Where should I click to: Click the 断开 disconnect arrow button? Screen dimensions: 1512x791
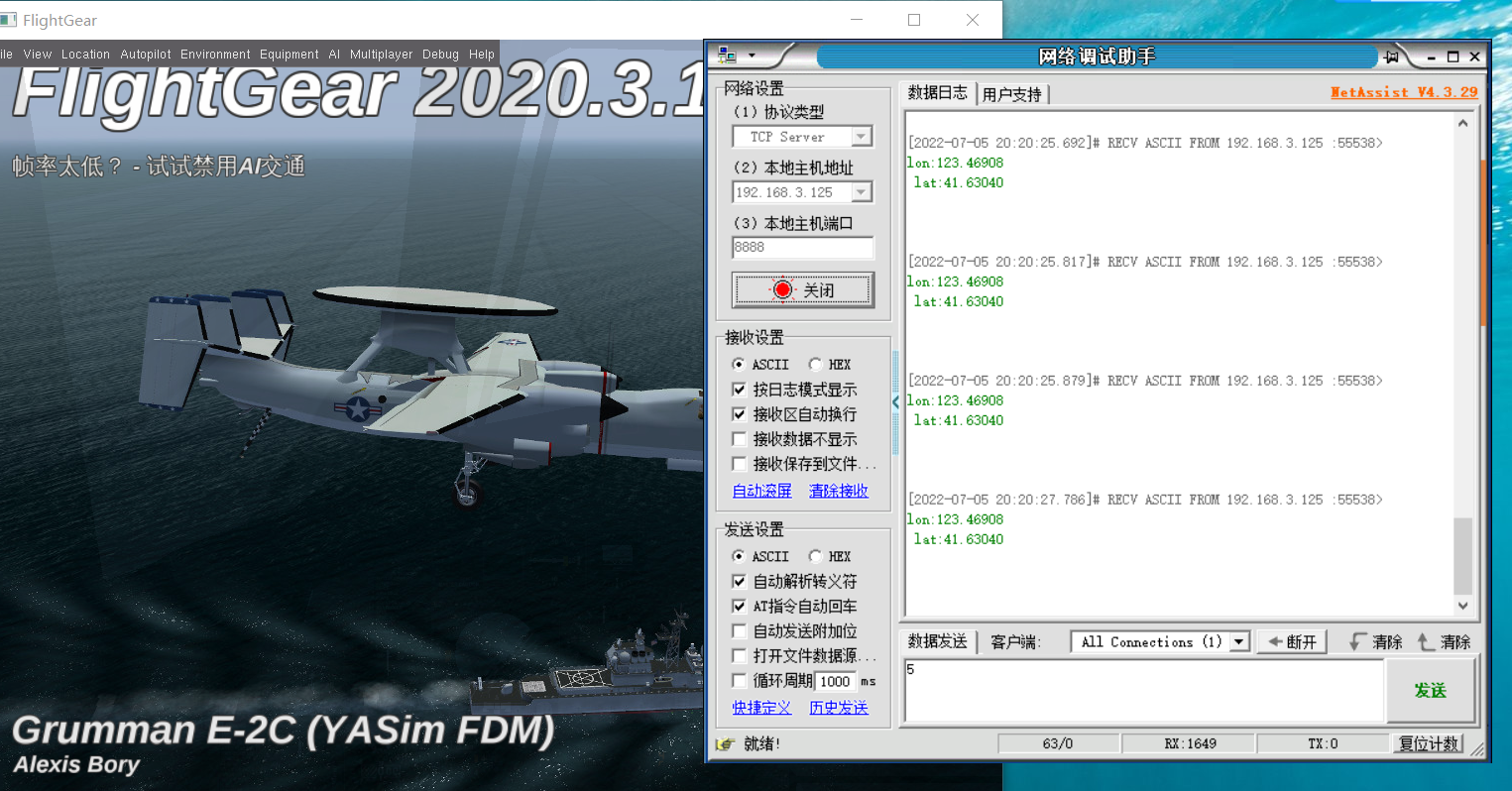coord(1293,642)
